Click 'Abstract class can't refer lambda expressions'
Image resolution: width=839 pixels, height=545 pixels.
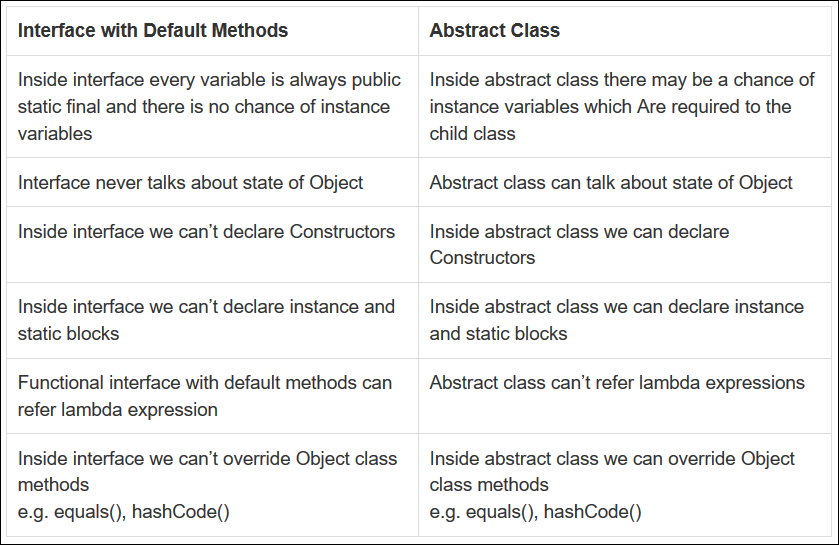617,382
